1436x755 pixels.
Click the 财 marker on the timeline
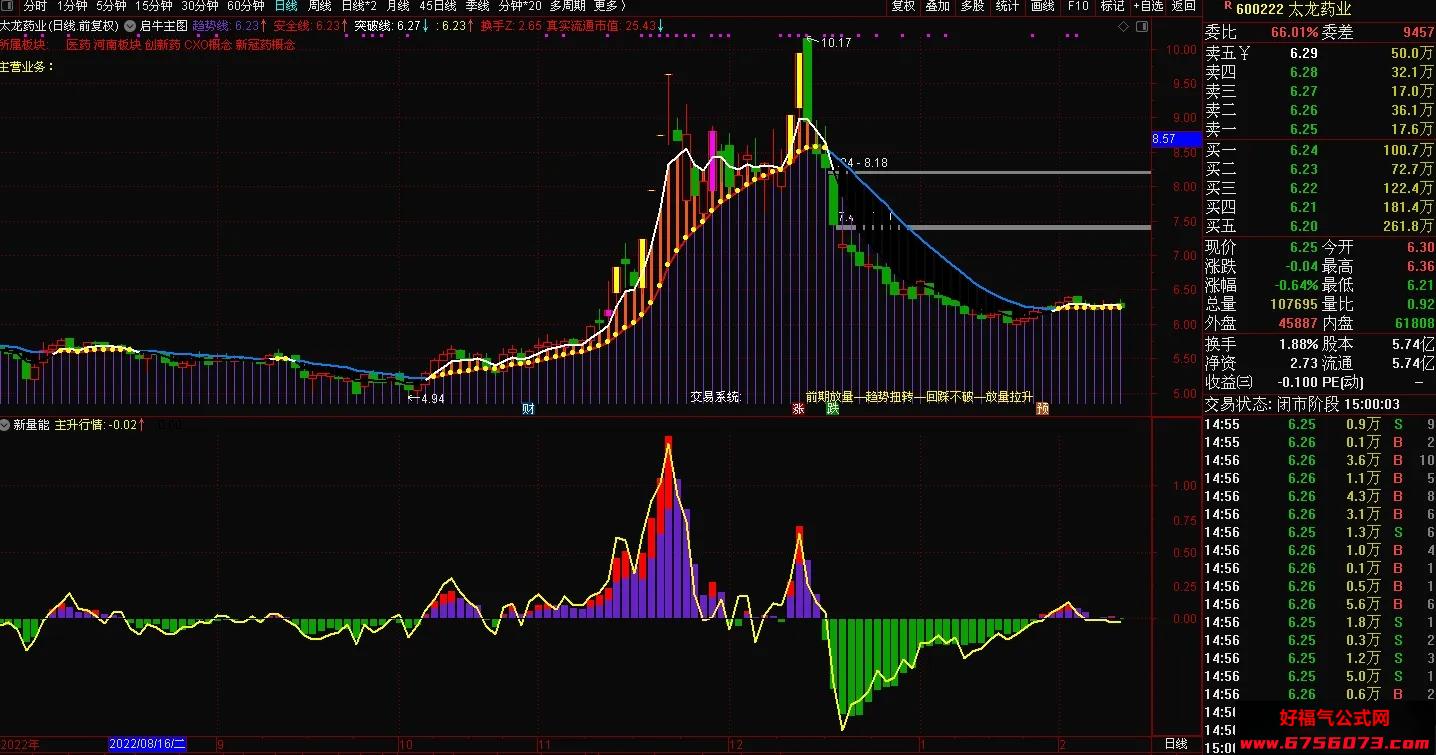pos(528,408)
